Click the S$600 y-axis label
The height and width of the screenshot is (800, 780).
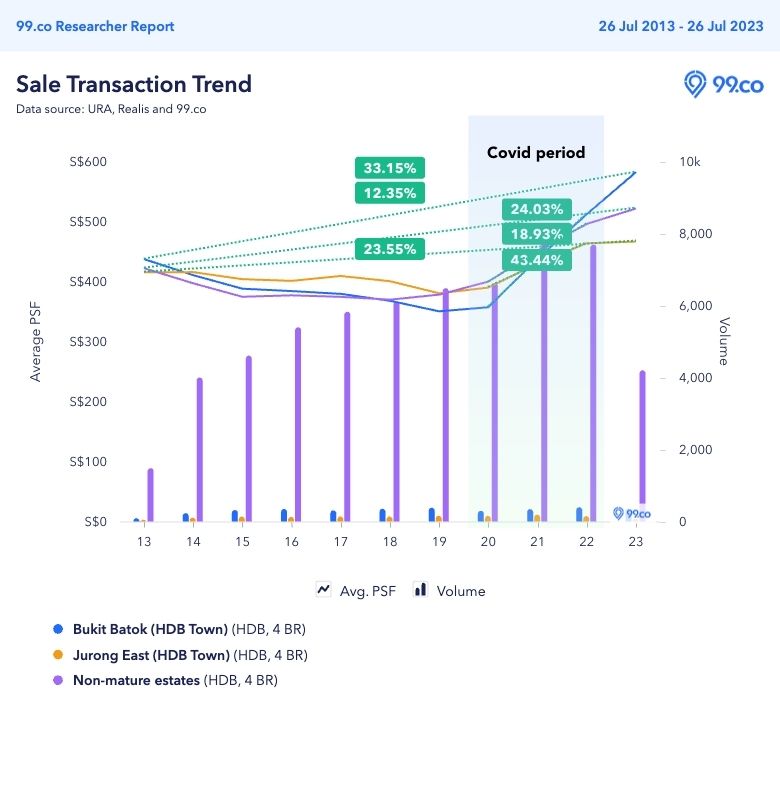tap(88, 162)
